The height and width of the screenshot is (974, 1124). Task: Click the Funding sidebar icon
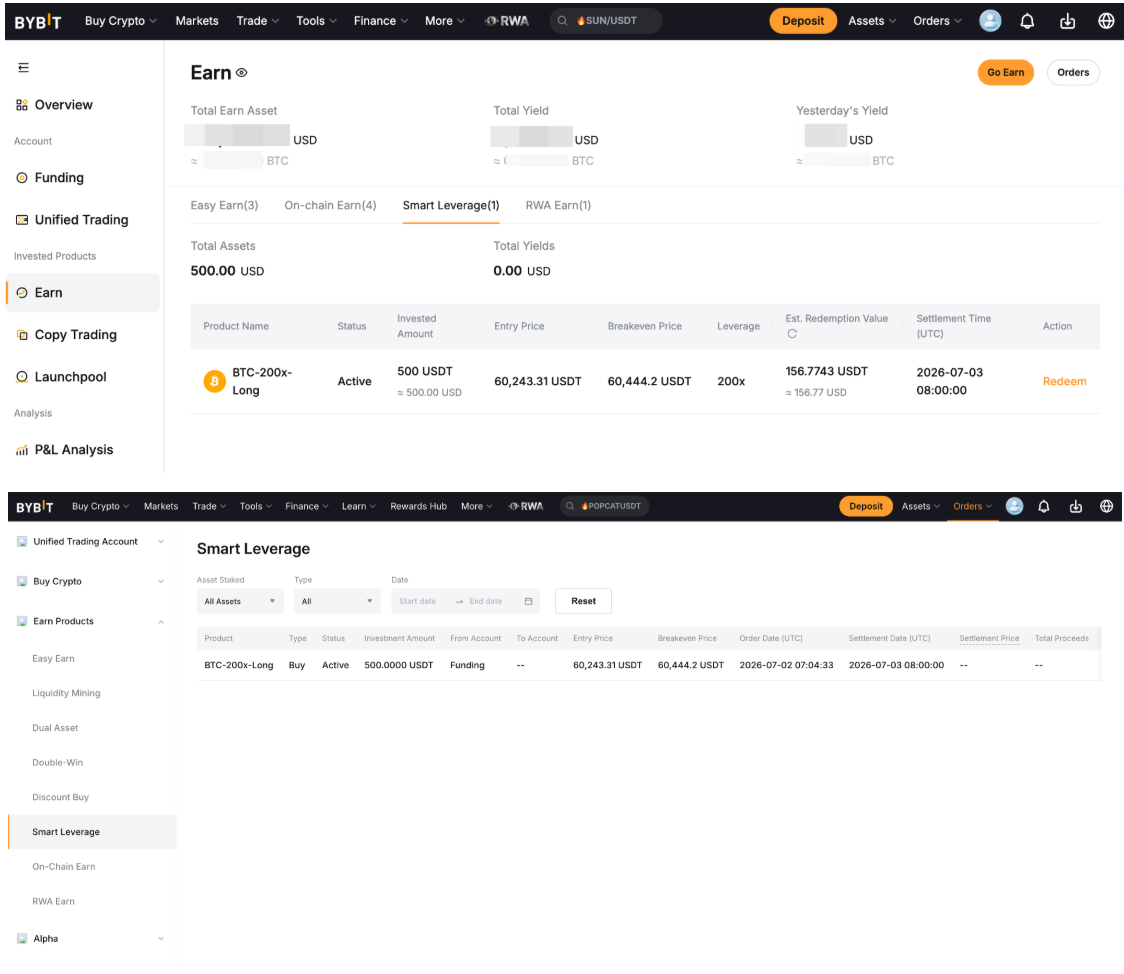22,178
